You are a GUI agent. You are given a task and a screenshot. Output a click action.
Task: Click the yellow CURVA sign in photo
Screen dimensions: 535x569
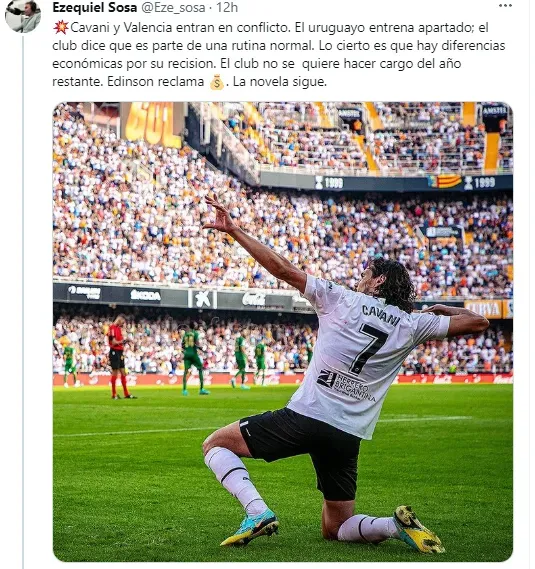[483, 309]
